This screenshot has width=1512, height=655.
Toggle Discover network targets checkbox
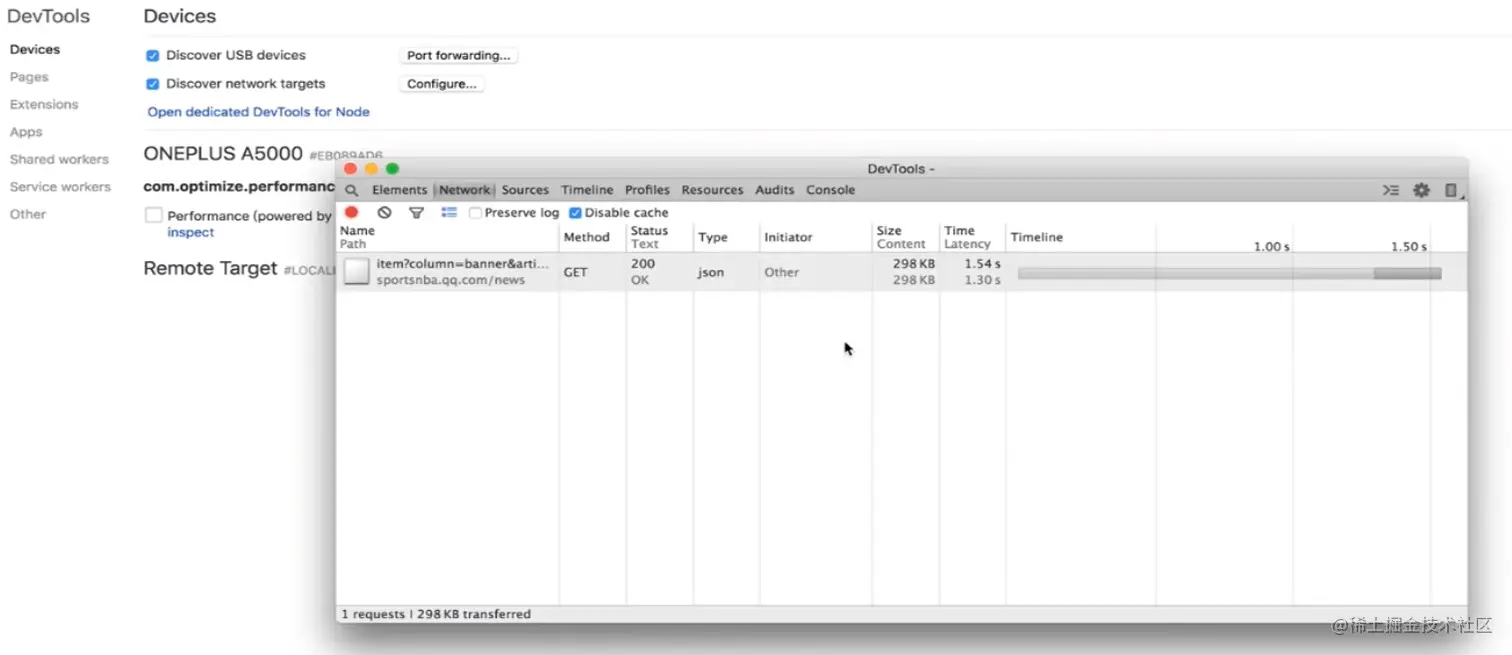click(x=153, y=84)
